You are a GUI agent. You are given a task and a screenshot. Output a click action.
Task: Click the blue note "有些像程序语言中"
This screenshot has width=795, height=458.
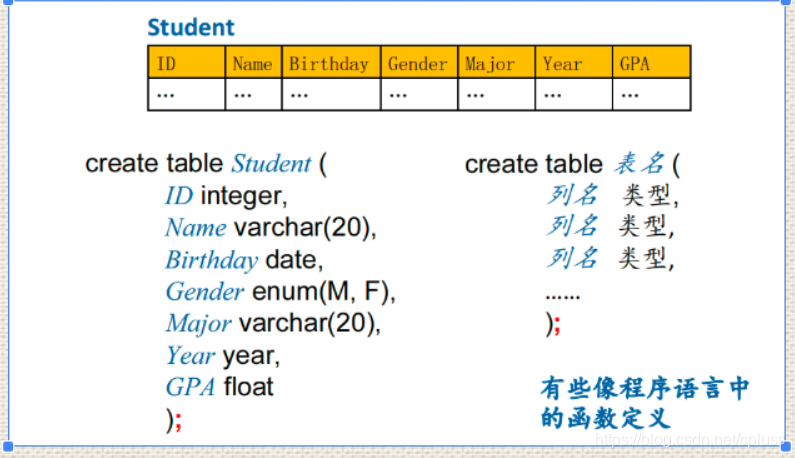point(644,389)
